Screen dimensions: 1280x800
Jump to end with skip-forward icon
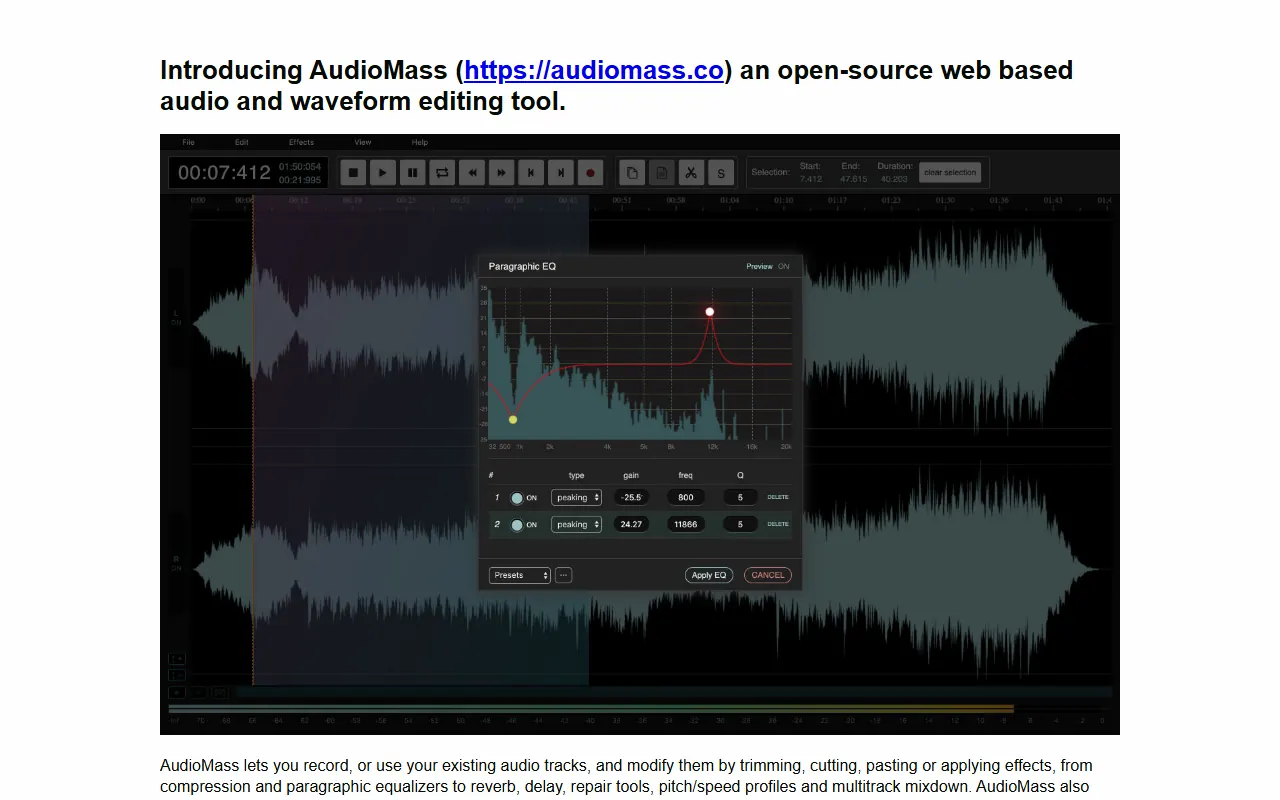(561, 173)
